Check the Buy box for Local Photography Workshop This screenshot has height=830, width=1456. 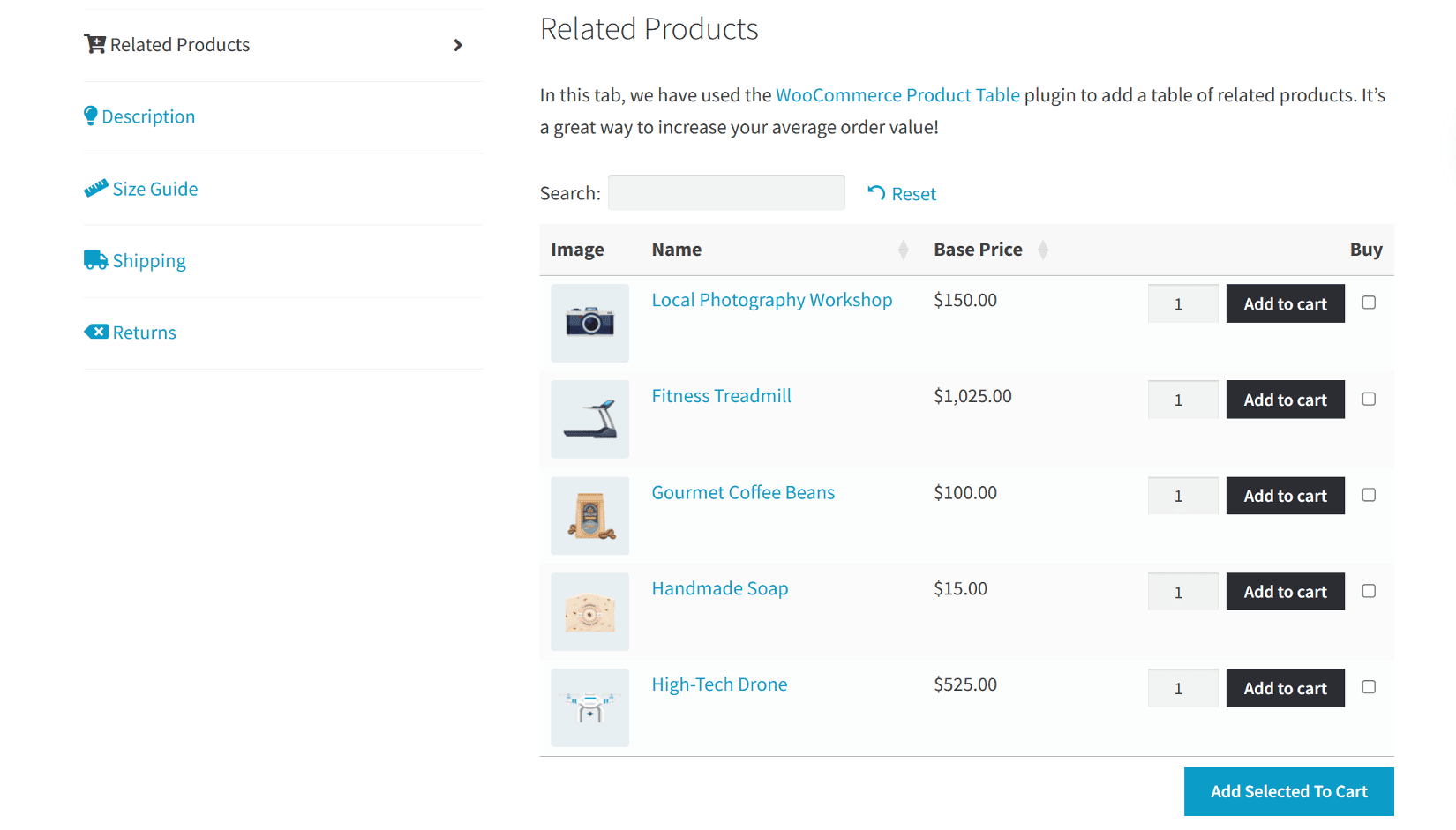1369,303
